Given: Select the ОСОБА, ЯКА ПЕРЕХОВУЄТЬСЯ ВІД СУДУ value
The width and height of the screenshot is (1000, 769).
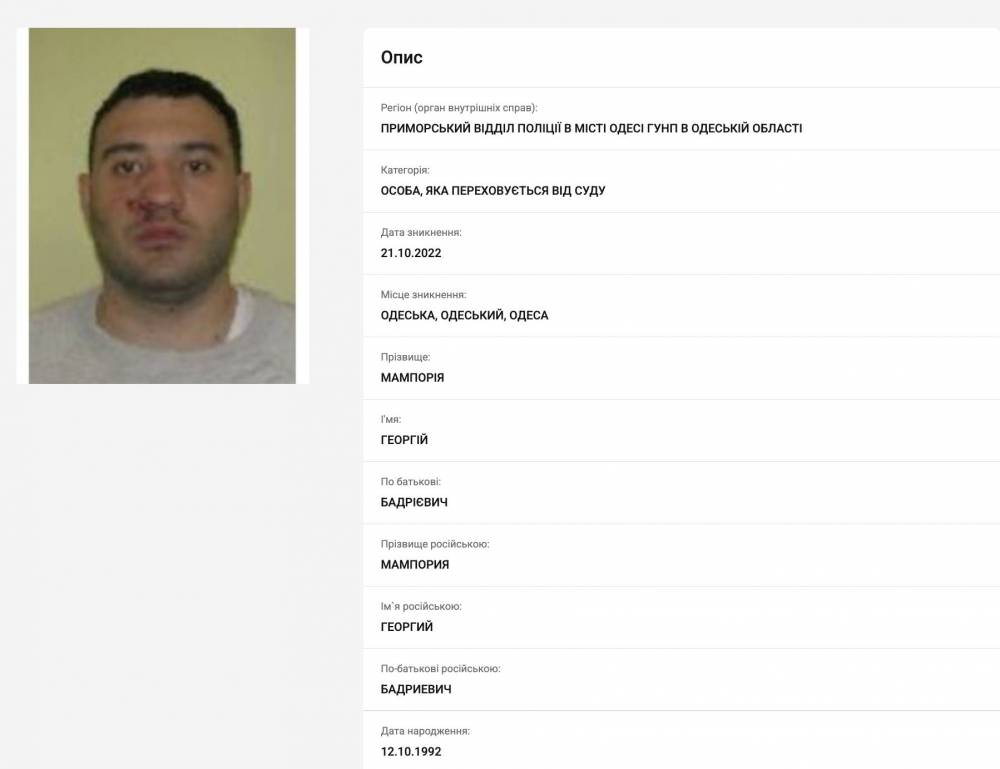Looking at the screenshot, I should 493,191.
